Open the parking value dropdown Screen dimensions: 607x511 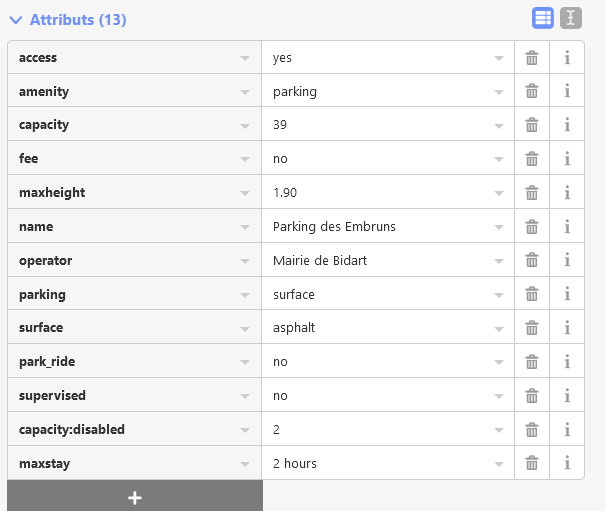[x=499, y=295]
